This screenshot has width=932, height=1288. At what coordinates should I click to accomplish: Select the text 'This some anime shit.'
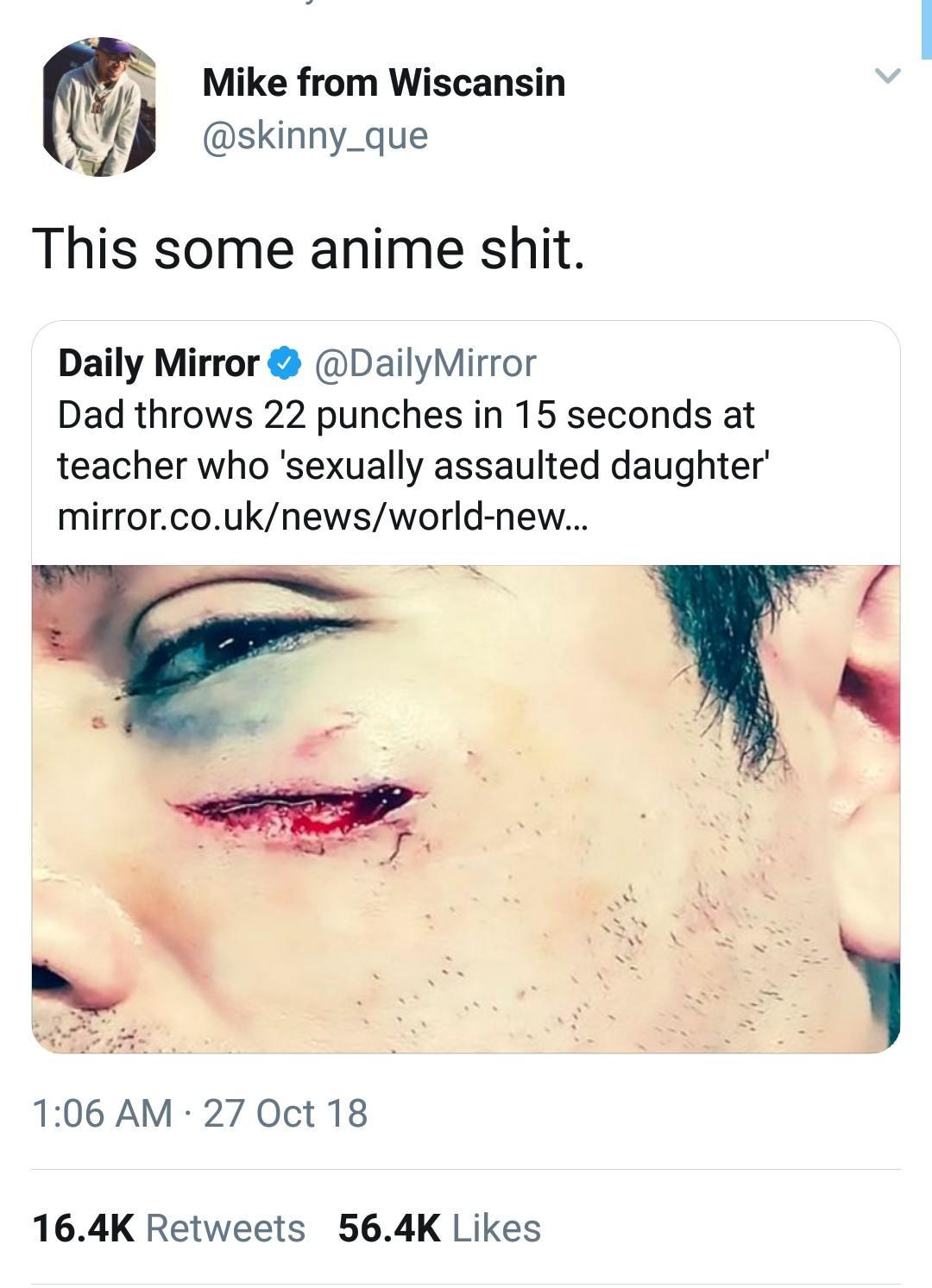[308, 248]
